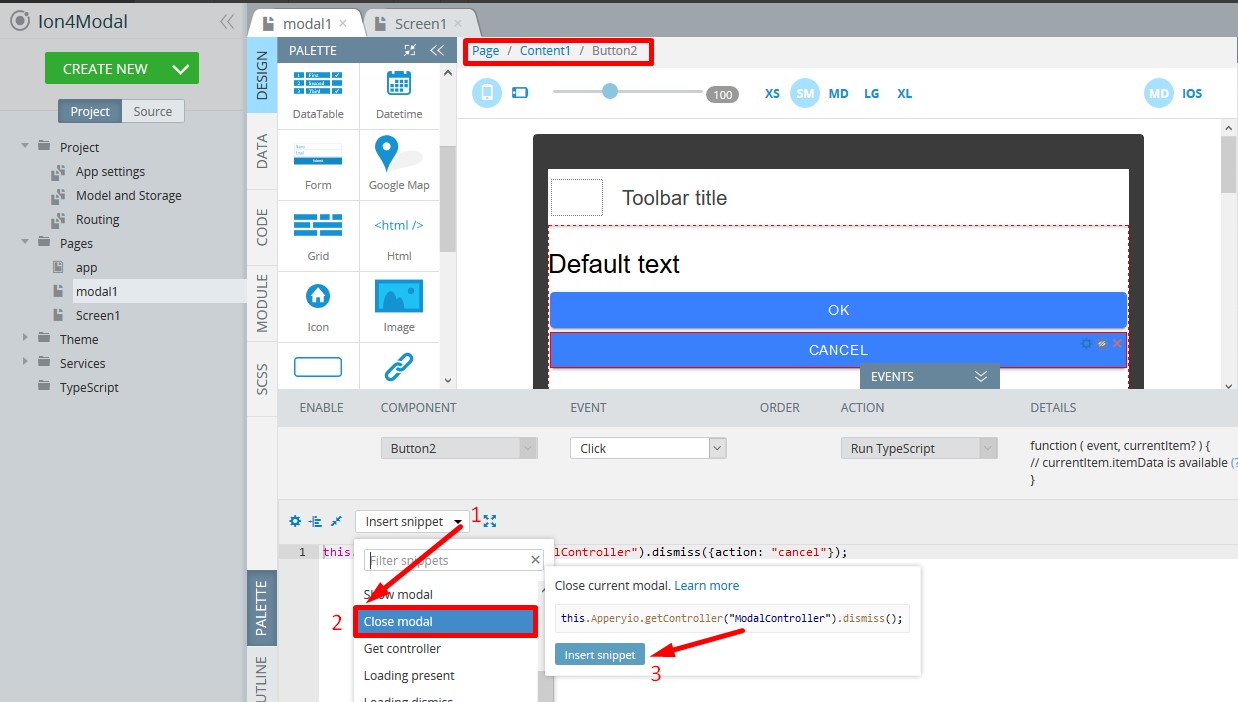Select the Image palette component
This screenshot has height=702, width=1238.
point(399,307)
